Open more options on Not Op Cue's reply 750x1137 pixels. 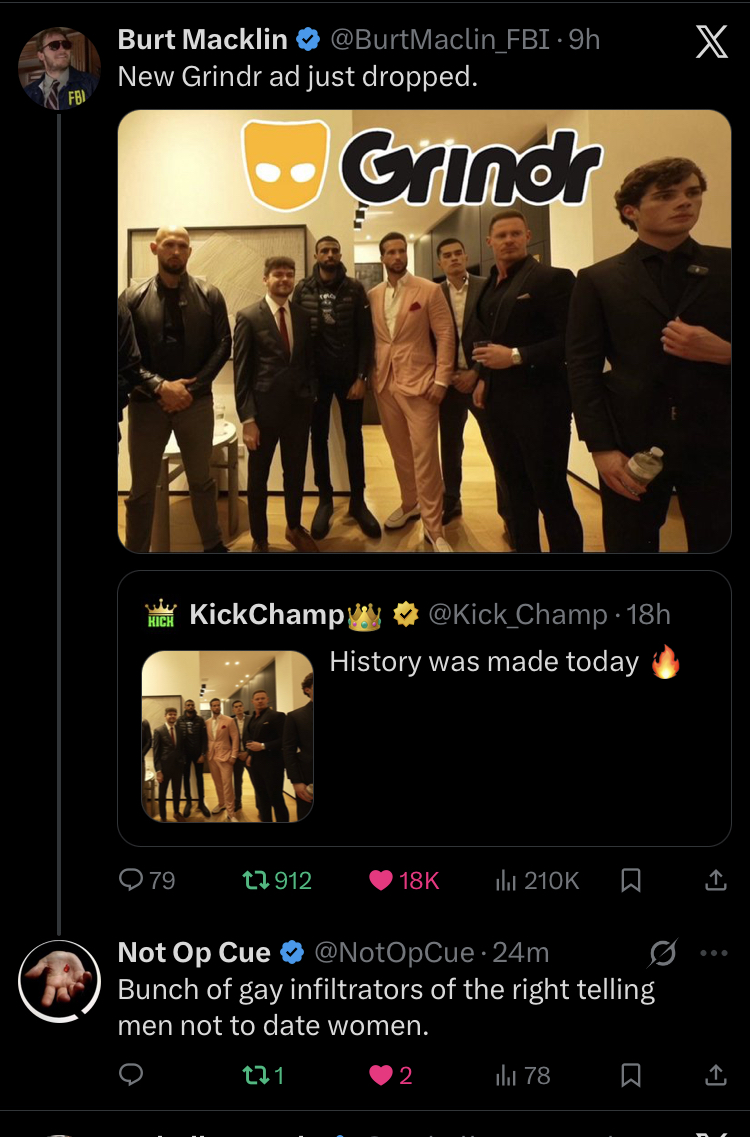[x=714, y=953]
